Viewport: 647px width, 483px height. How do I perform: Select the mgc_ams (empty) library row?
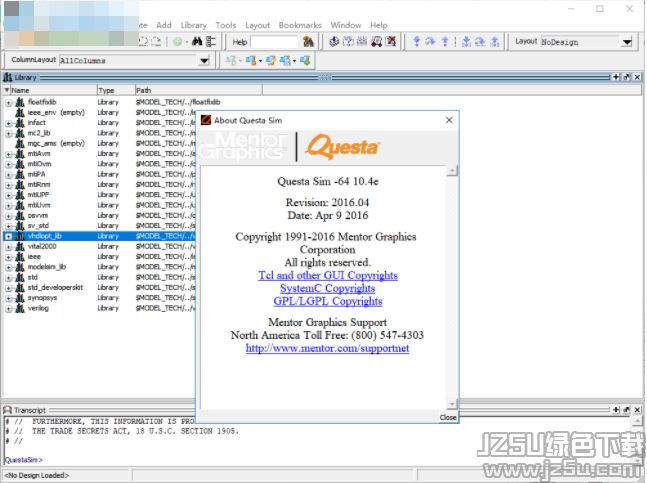point(99,143)
